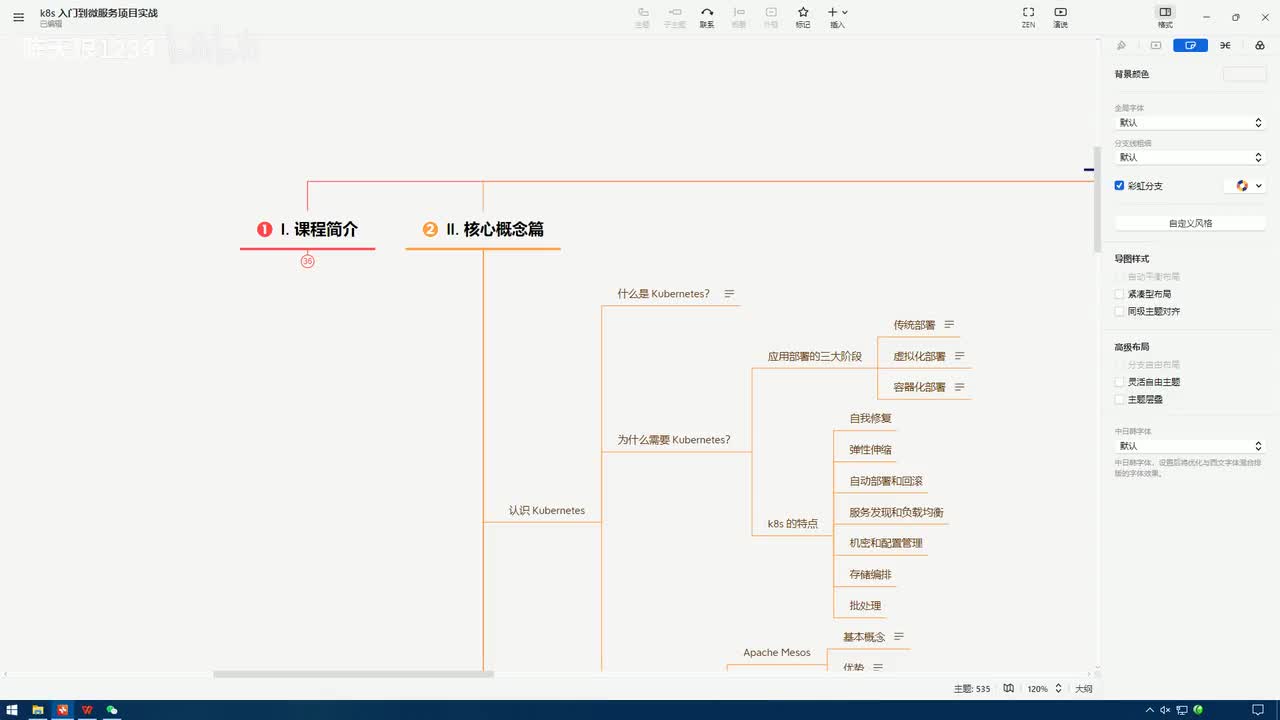The width and height of the screenshot is (1280, 720).
Task: Open the 全局字体 dropdown
Action: click(1190, 122)
